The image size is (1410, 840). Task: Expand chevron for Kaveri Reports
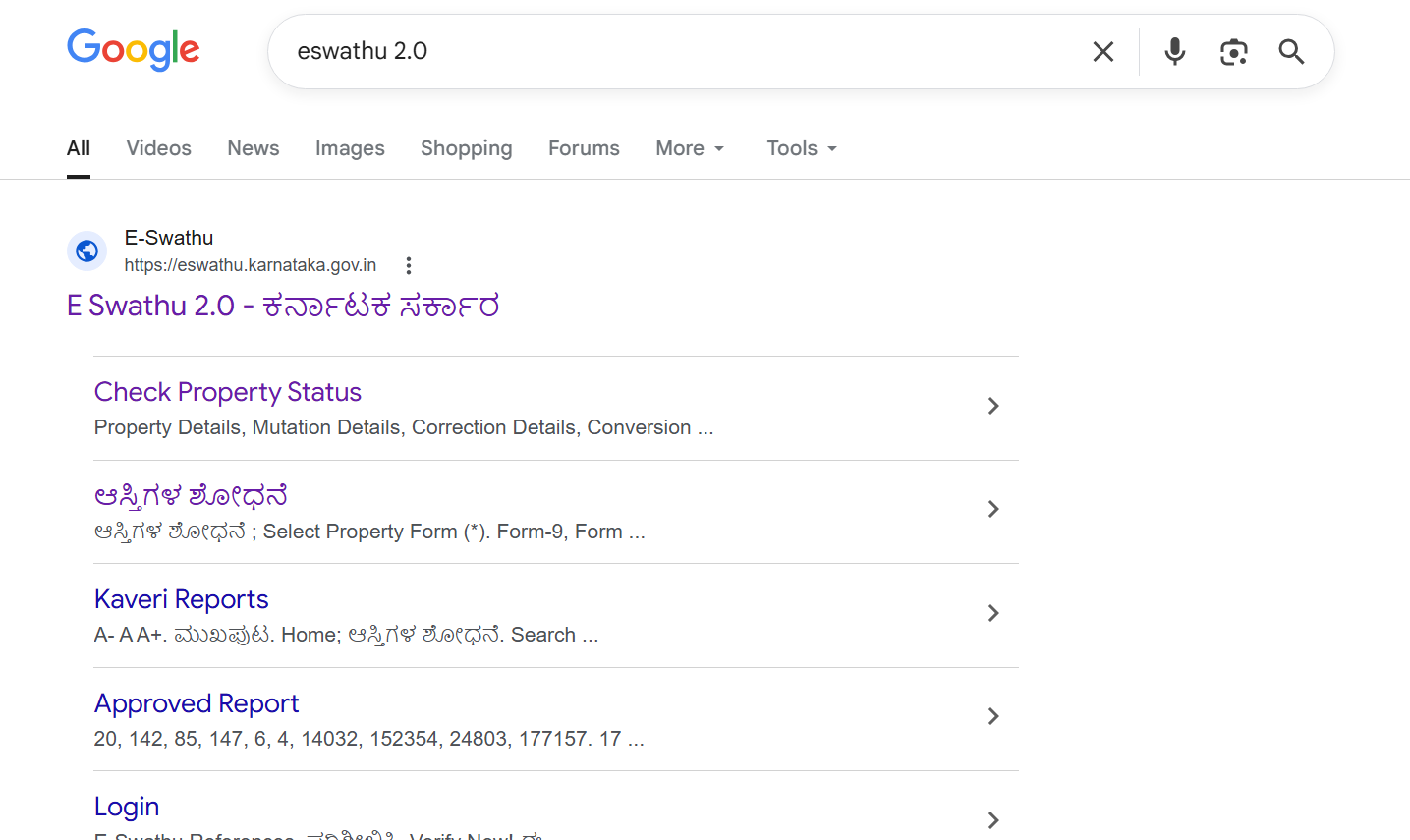coord(993,613)
